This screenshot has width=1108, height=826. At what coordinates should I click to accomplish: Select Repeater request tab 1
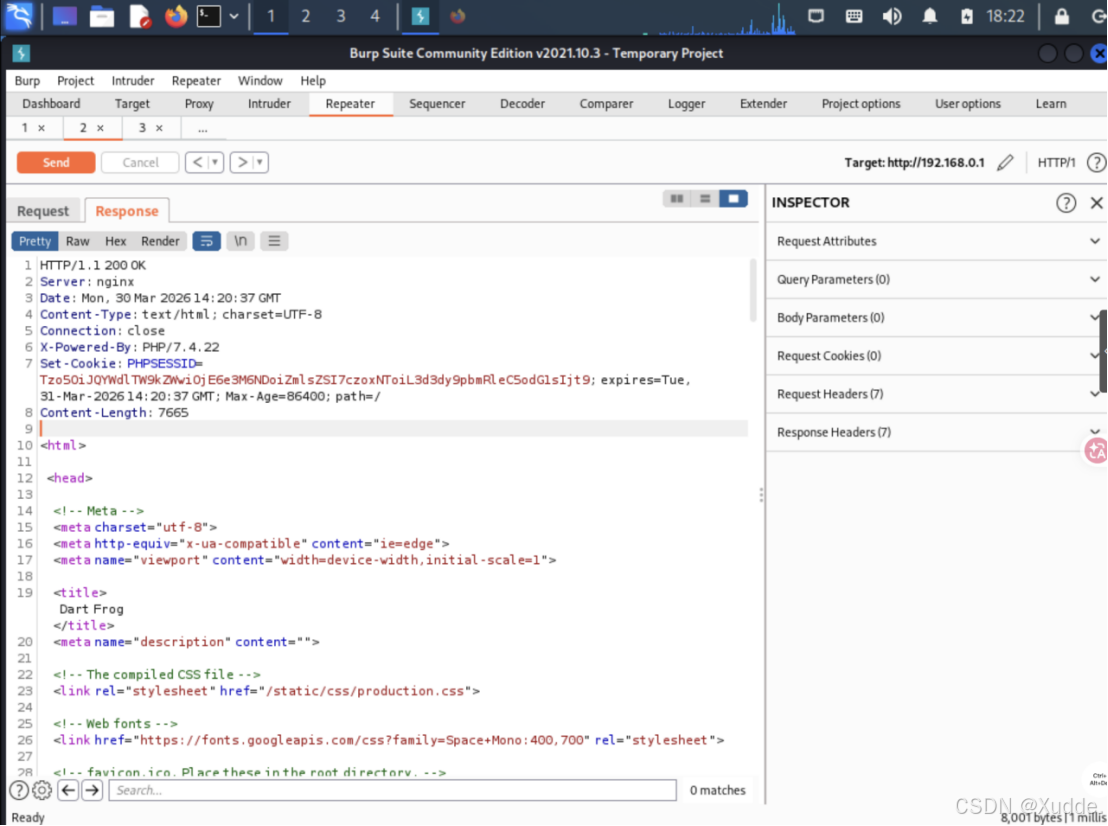[x=25, y=128]
